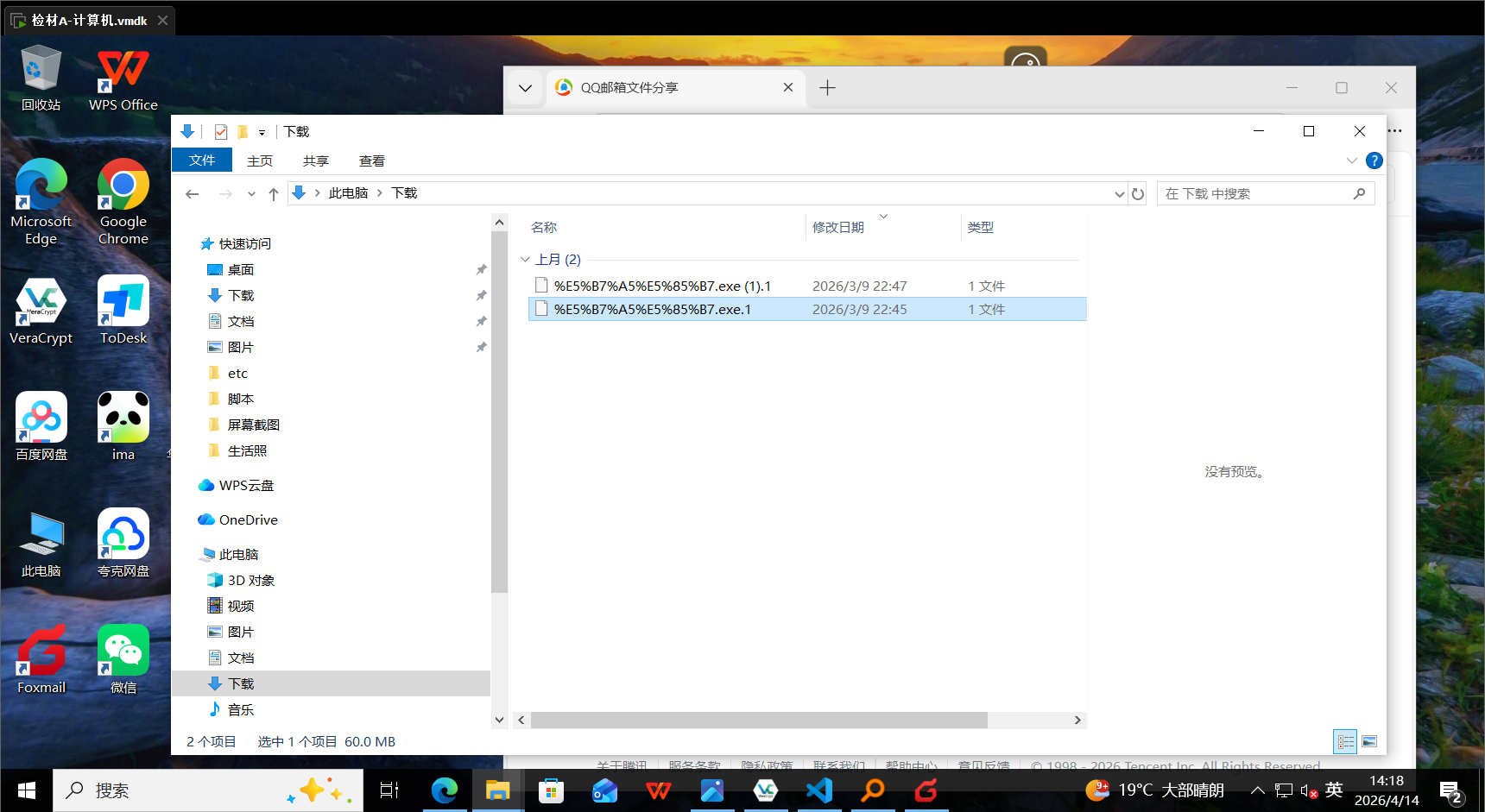Show hidden system tray icons
Image resolution: width=1485 pixels, height=812 pixels.
click(1257, 790)
